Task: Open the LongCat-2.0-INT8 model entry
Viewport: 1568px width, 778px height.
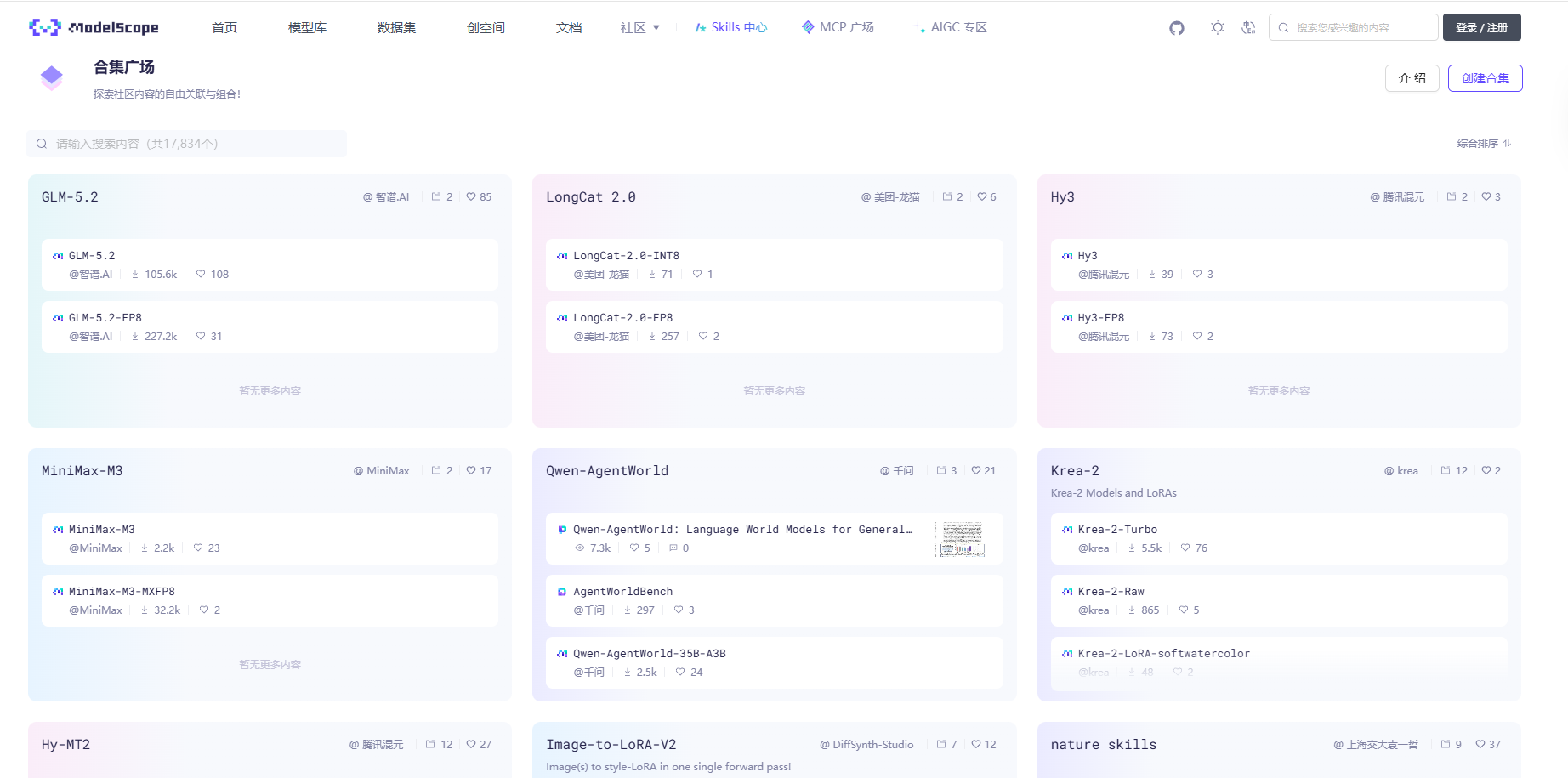Action: coord(774,264)
